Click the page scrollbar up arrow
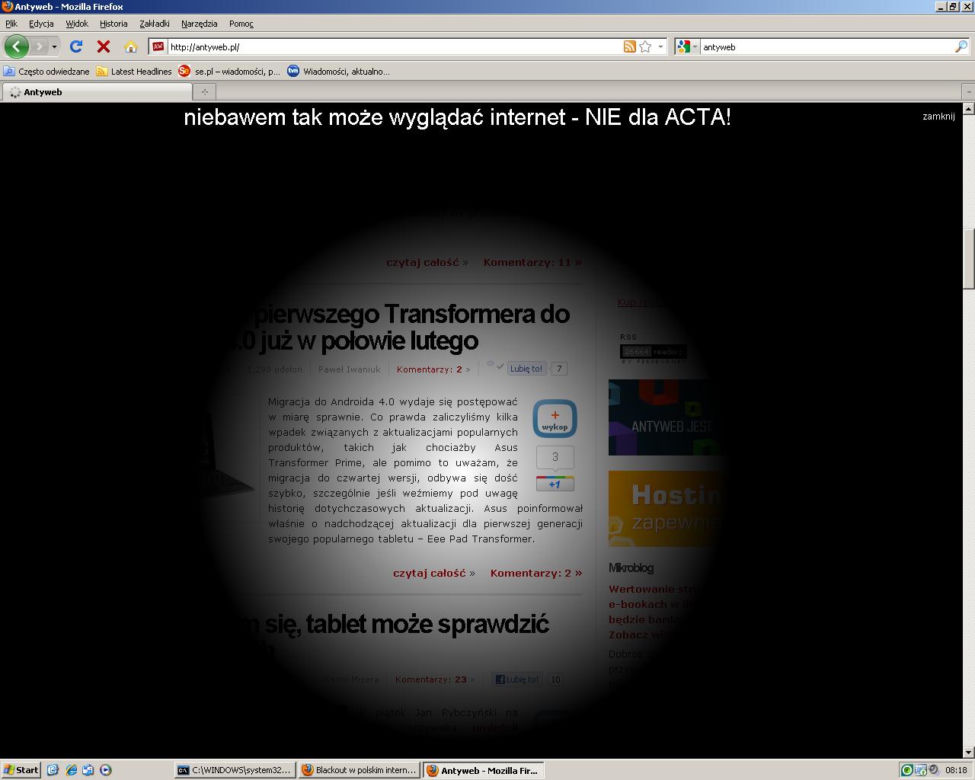 point(969,109)
